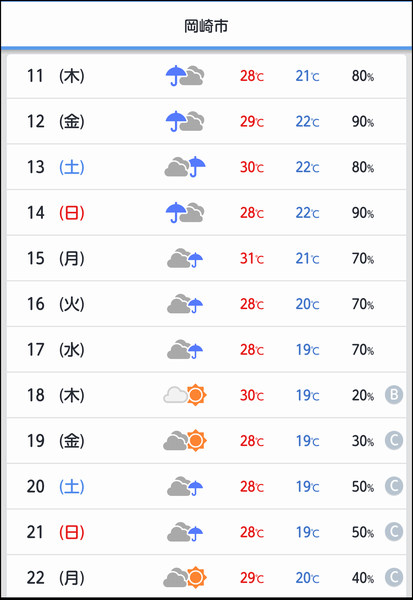Open the 岡崎市 header title
This screenshot has width=413, height=600.
206,26
